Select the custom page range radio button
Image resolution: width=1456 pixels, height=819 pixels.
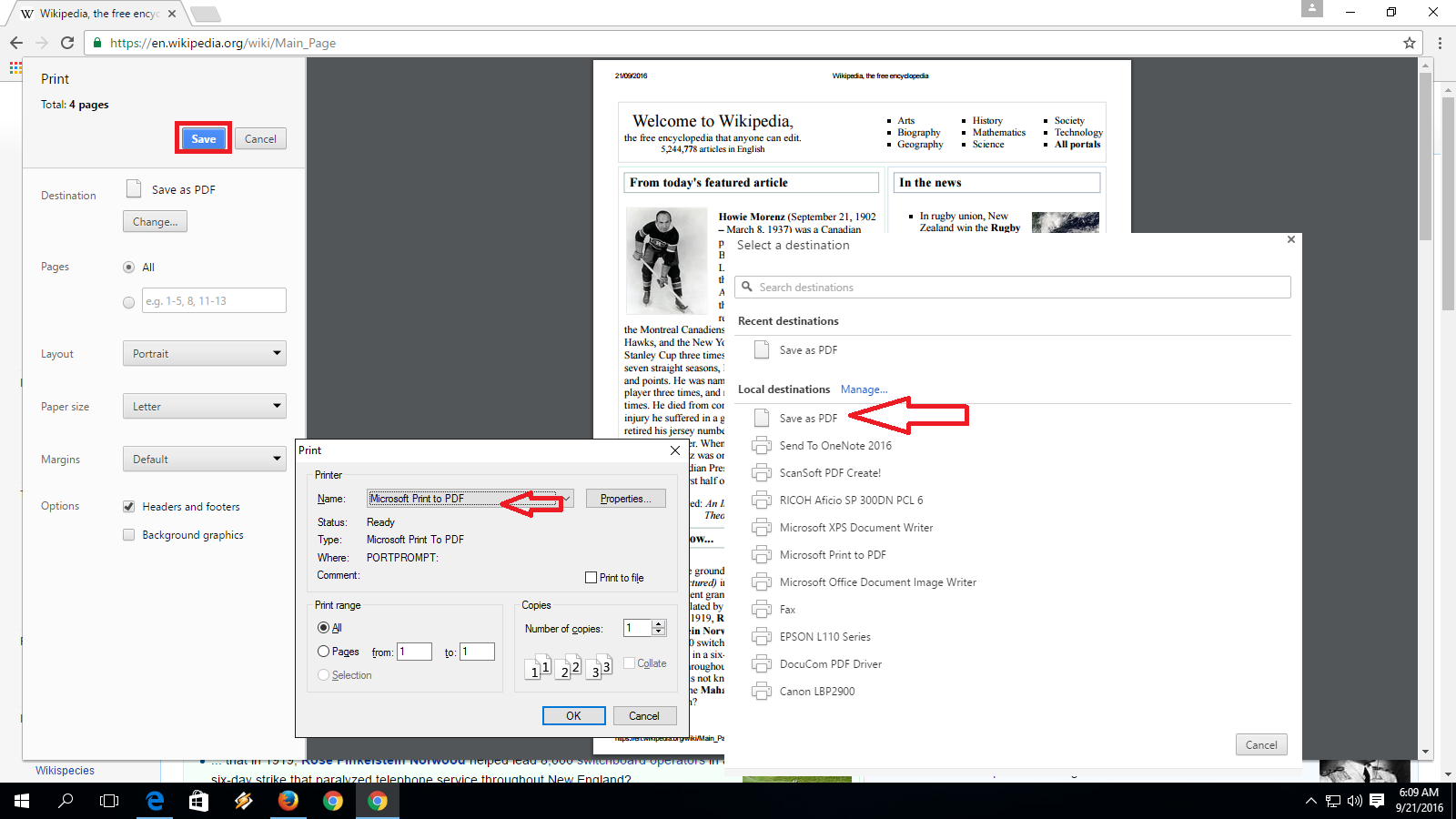[128, 303]
